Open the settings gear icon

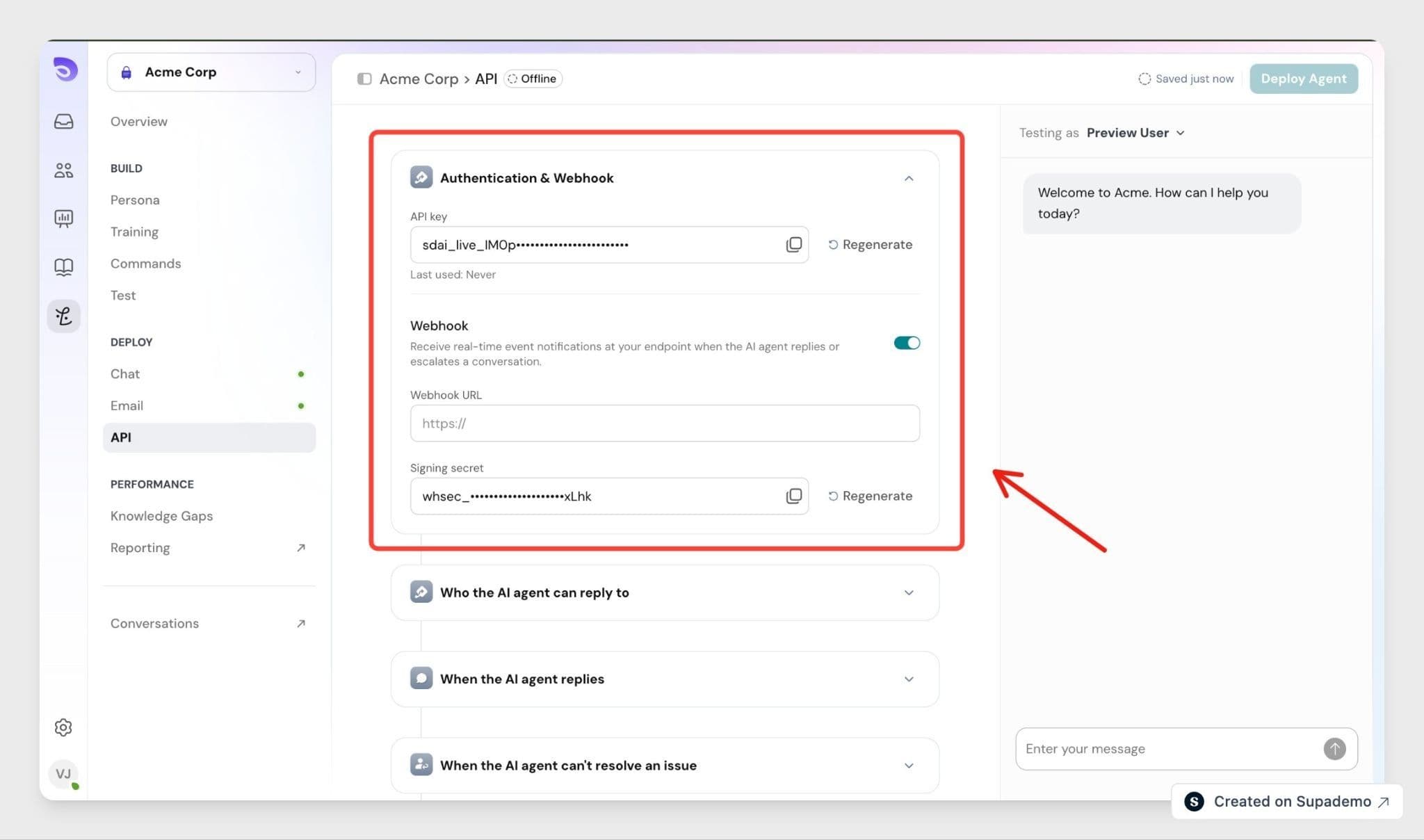tap(63, 727)
